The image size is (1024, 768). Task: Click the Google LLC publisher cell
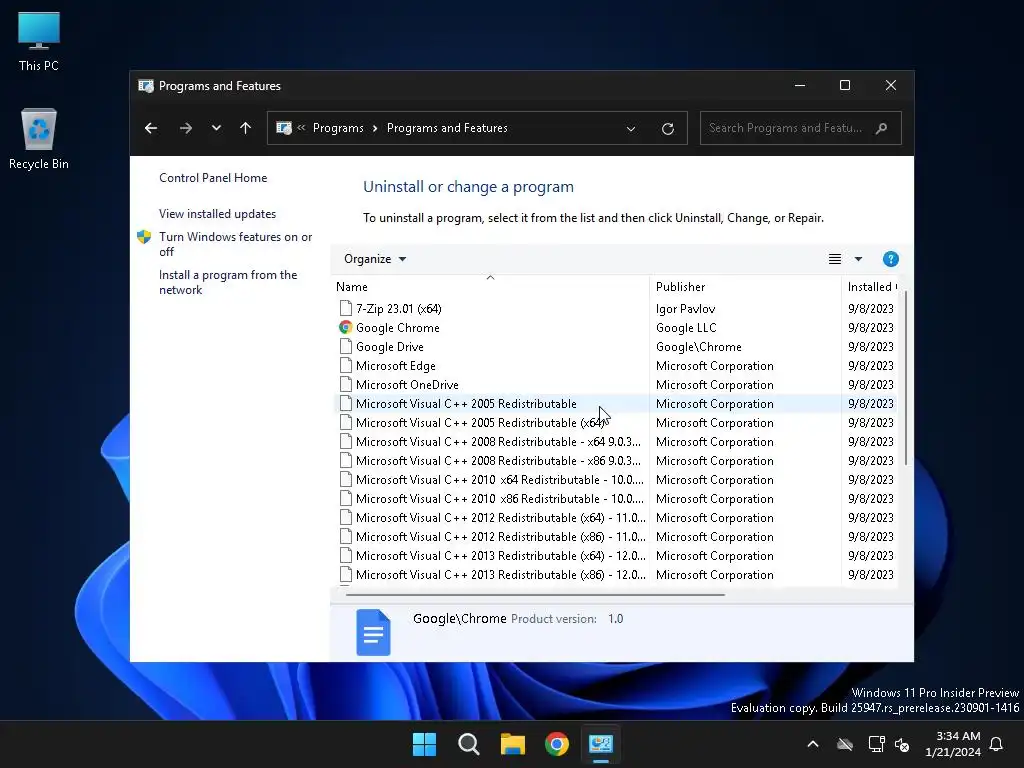click(686, 328)
